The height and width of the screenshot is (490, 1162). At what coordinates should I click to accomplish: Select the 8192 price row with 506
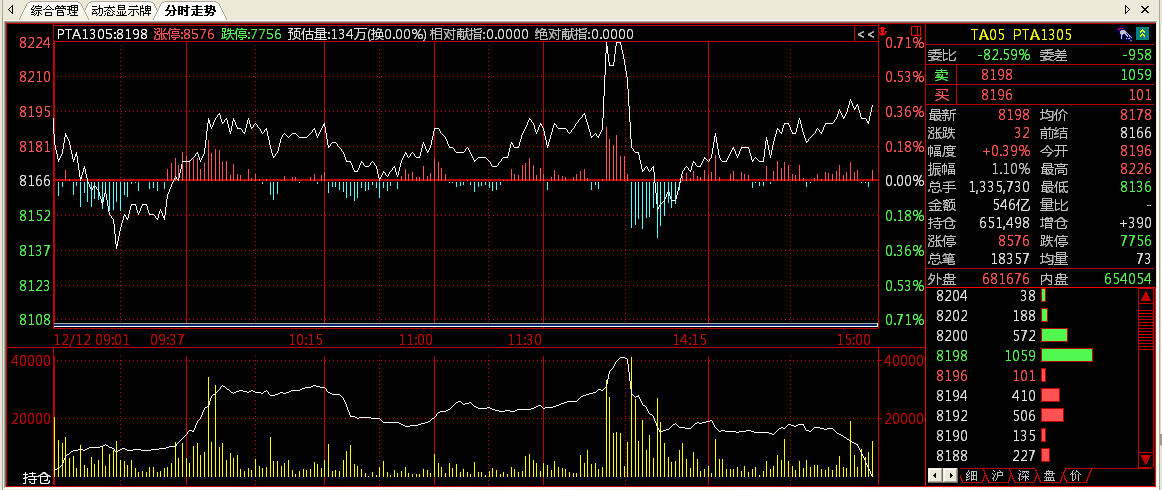coord(1030,415)
